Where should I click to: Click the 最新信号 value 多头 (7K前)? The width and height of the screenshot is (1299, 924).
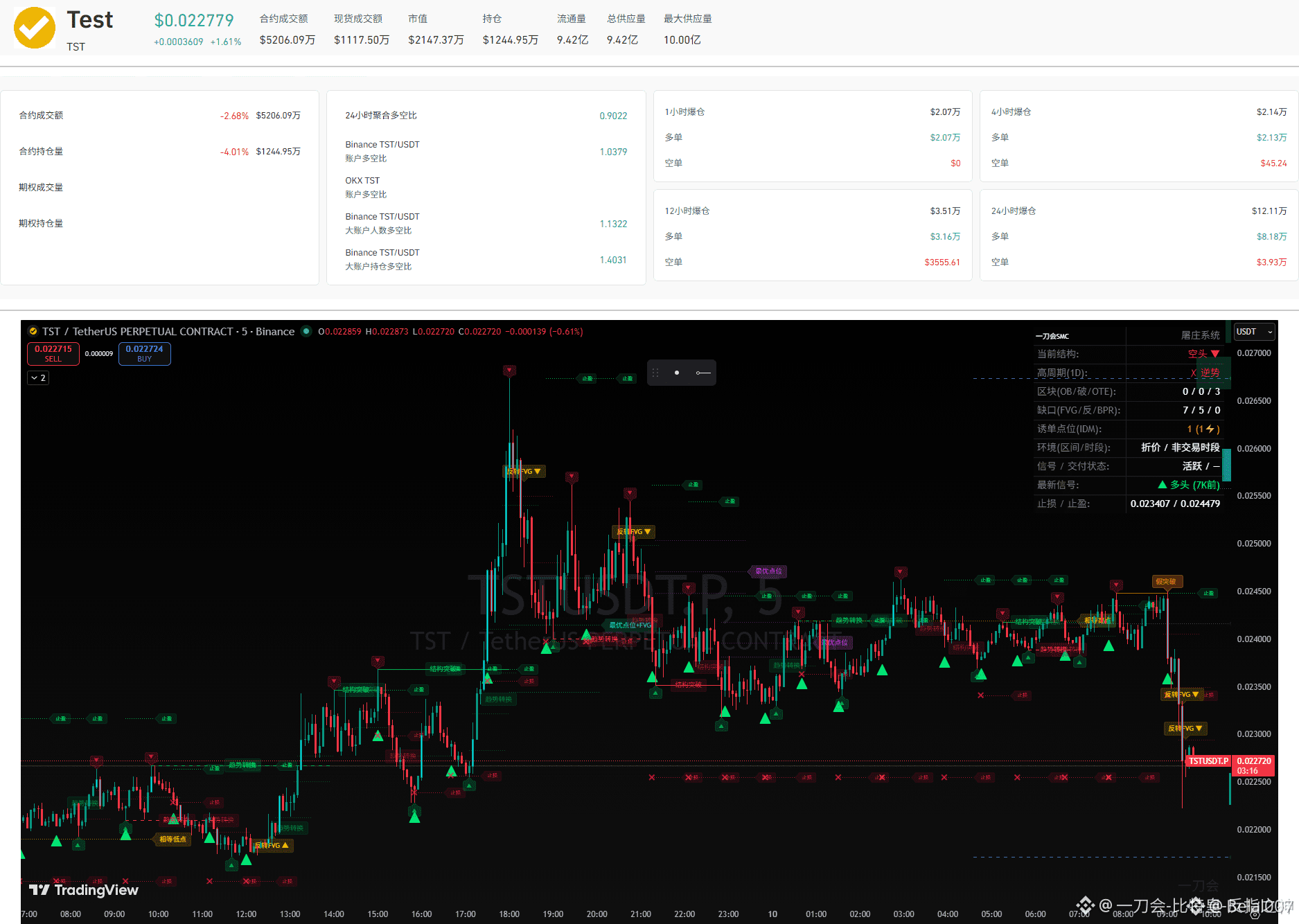click(x=1189, y=485)
